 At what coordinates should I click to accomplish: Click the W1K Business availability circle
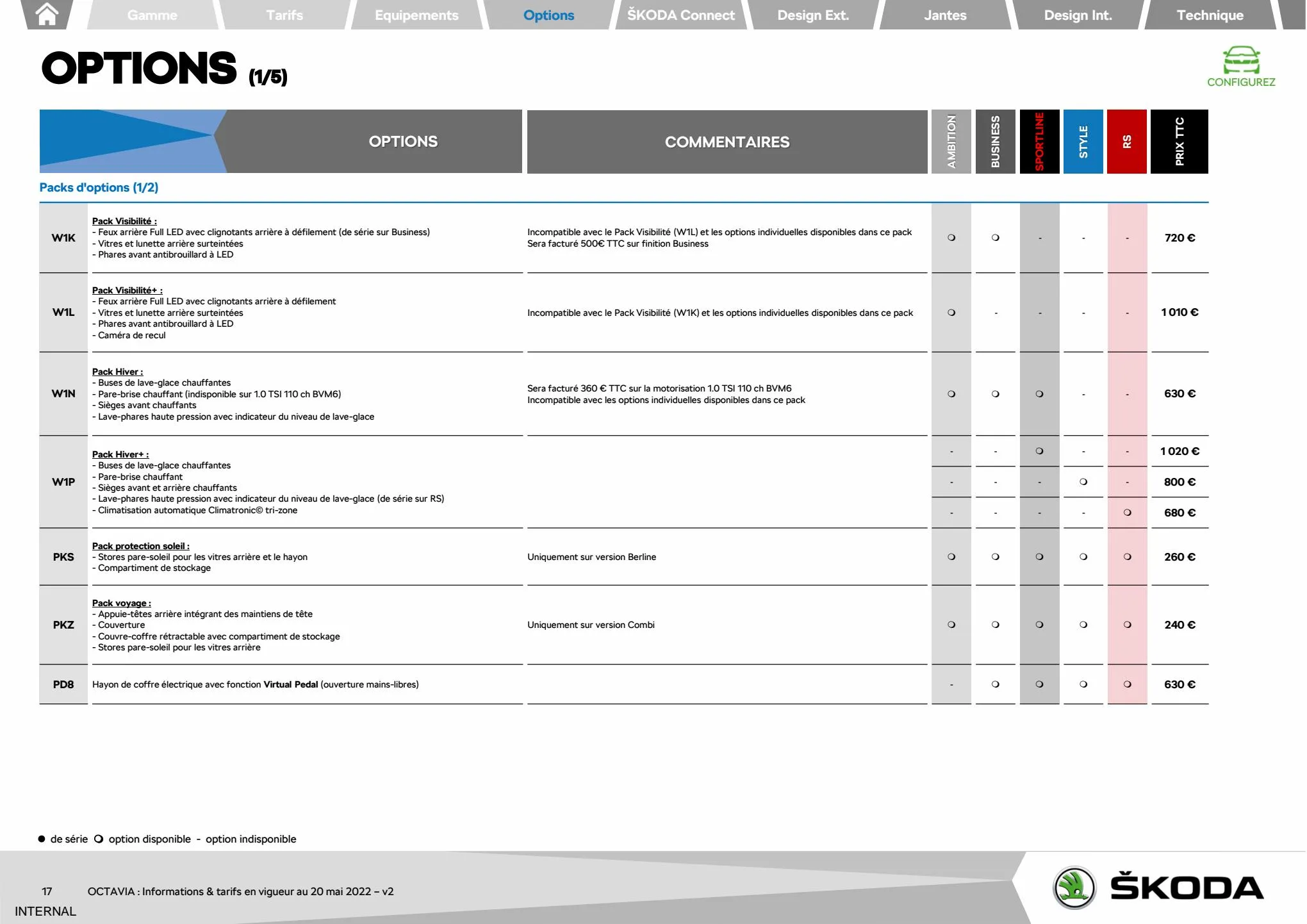tap(996, 238)
